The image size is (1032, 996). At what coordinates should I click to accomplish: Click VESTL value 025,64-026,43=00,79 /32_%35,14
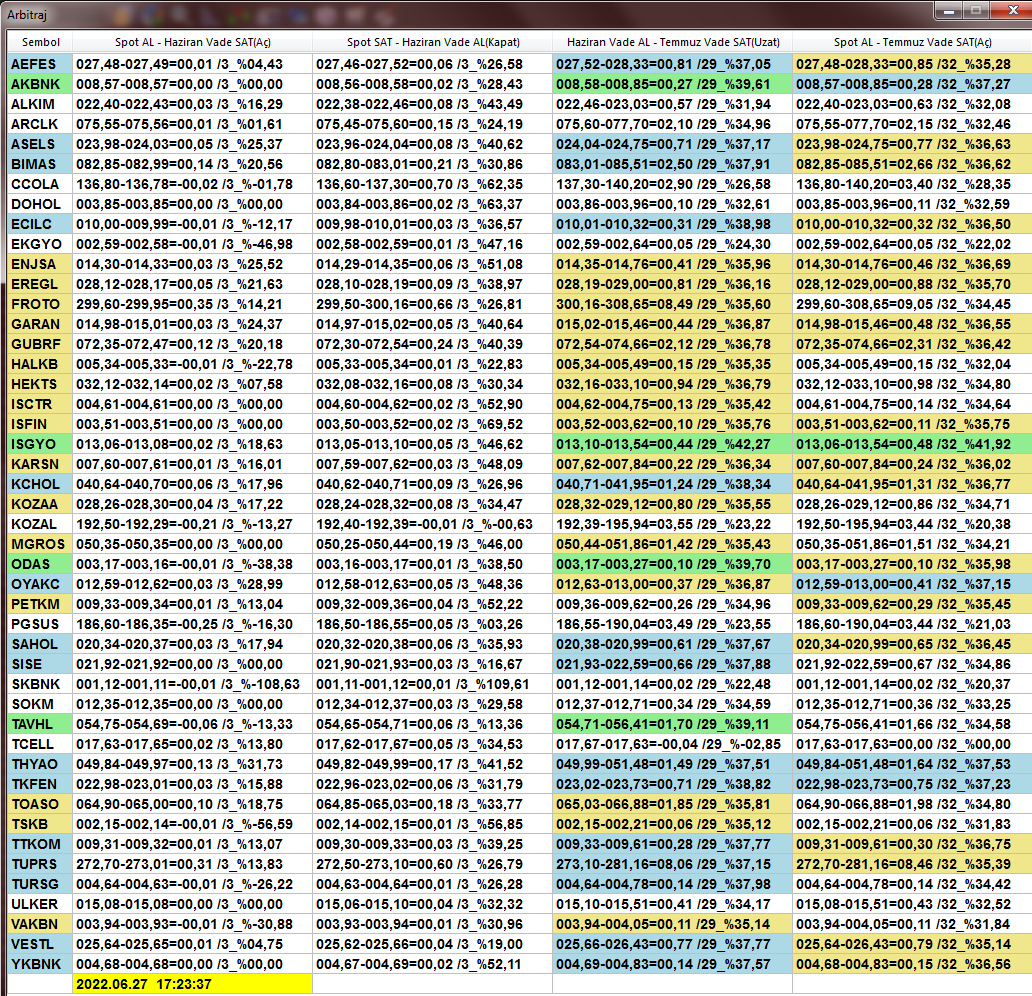912,944
